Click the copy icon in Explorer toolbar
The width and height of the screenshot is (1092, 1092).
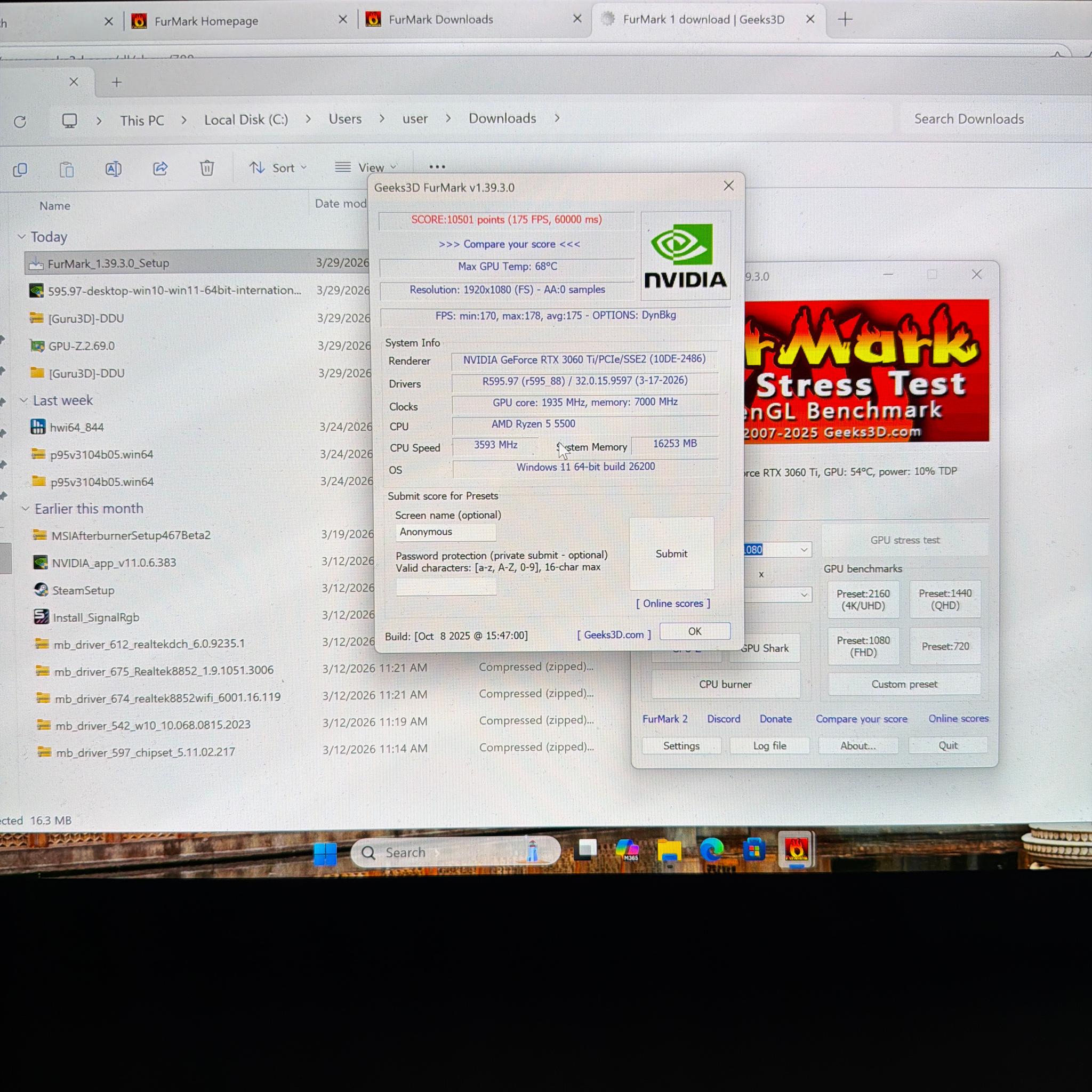pyautogui.click(x=20, y=170)
